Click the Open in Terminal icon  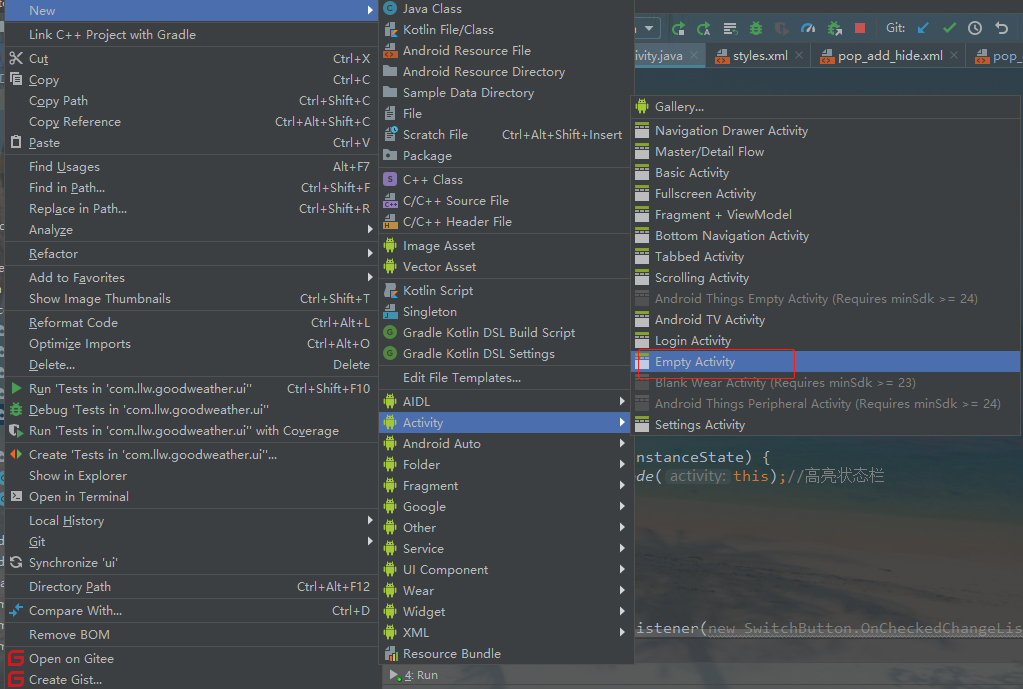(16, 497)
